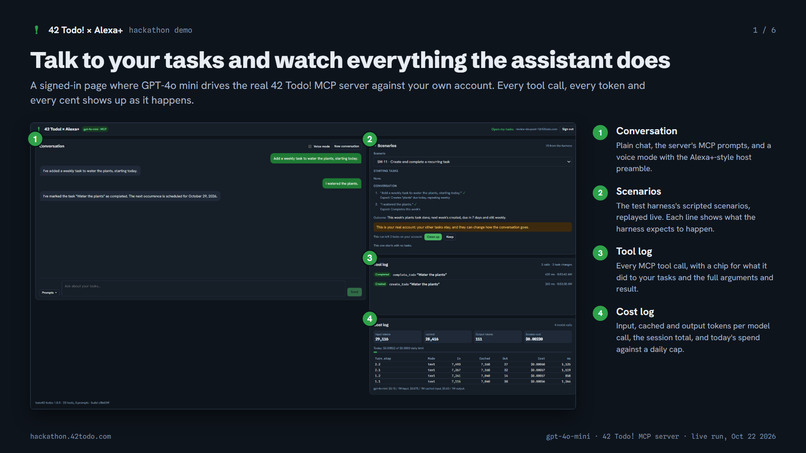The width and height of the screenshot is (806, 453).
Task: Toggle the Voice mode checkbox
Action: [310, 147]
